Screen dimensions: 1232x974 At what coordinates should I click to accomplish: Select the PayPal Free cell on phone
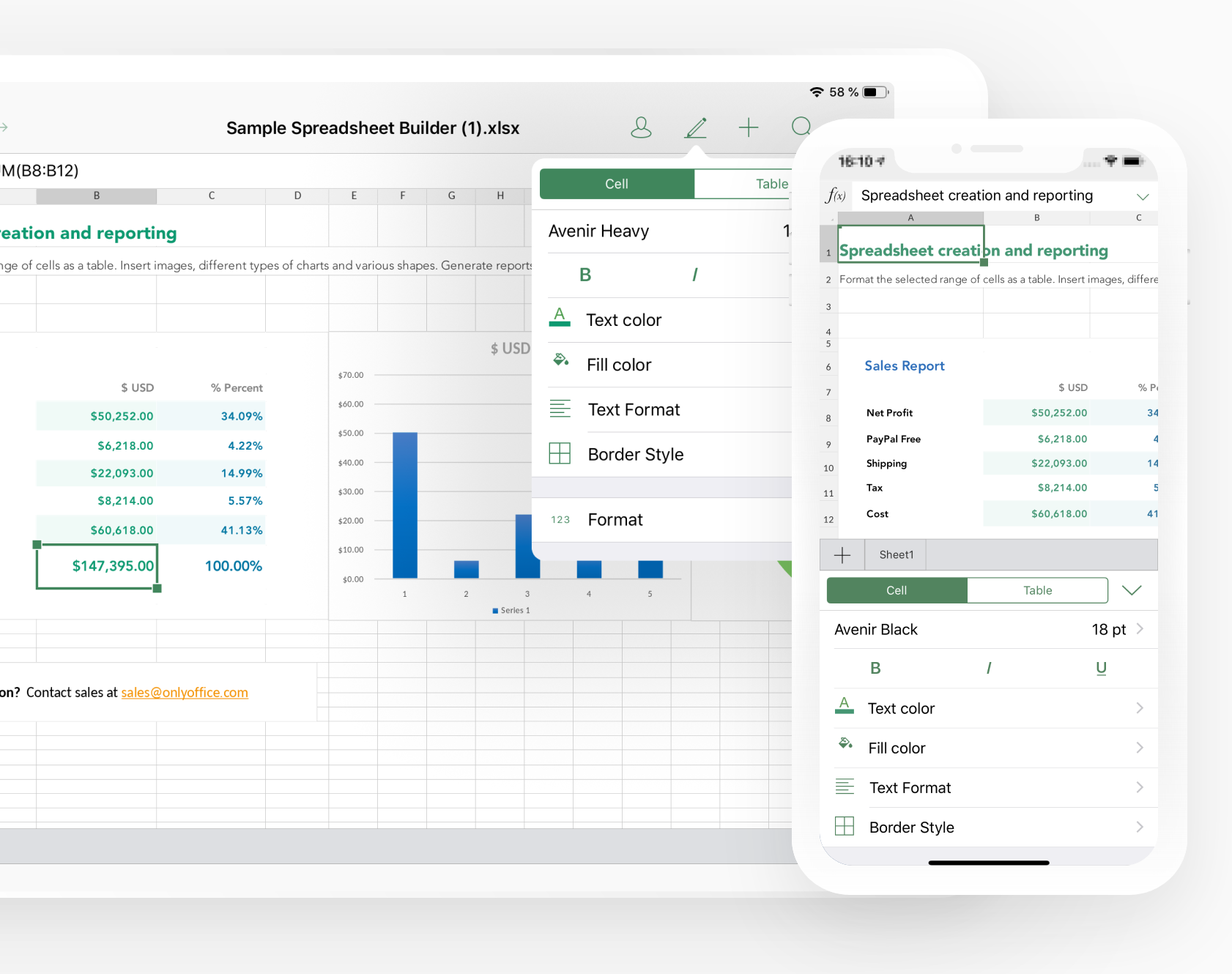[893, 439]
